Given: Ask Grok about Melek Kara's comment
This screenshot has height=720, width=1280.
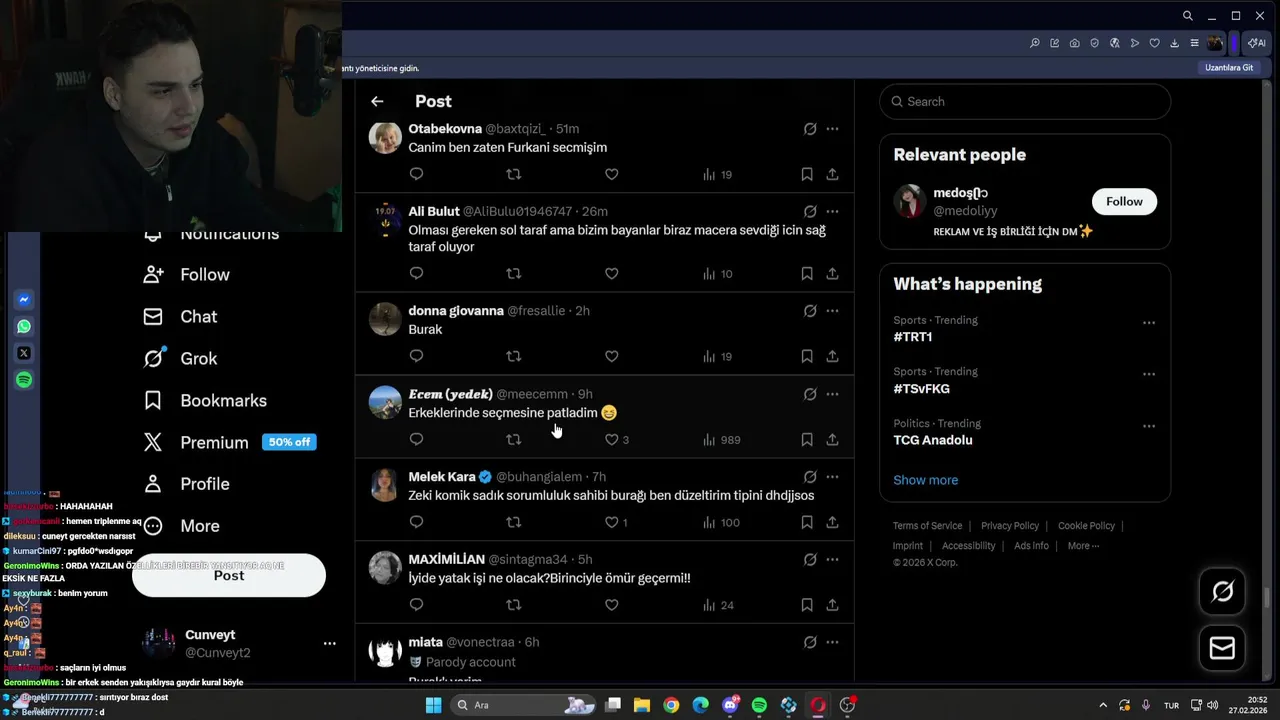Looking at the screenshot, I should (810, 477).
